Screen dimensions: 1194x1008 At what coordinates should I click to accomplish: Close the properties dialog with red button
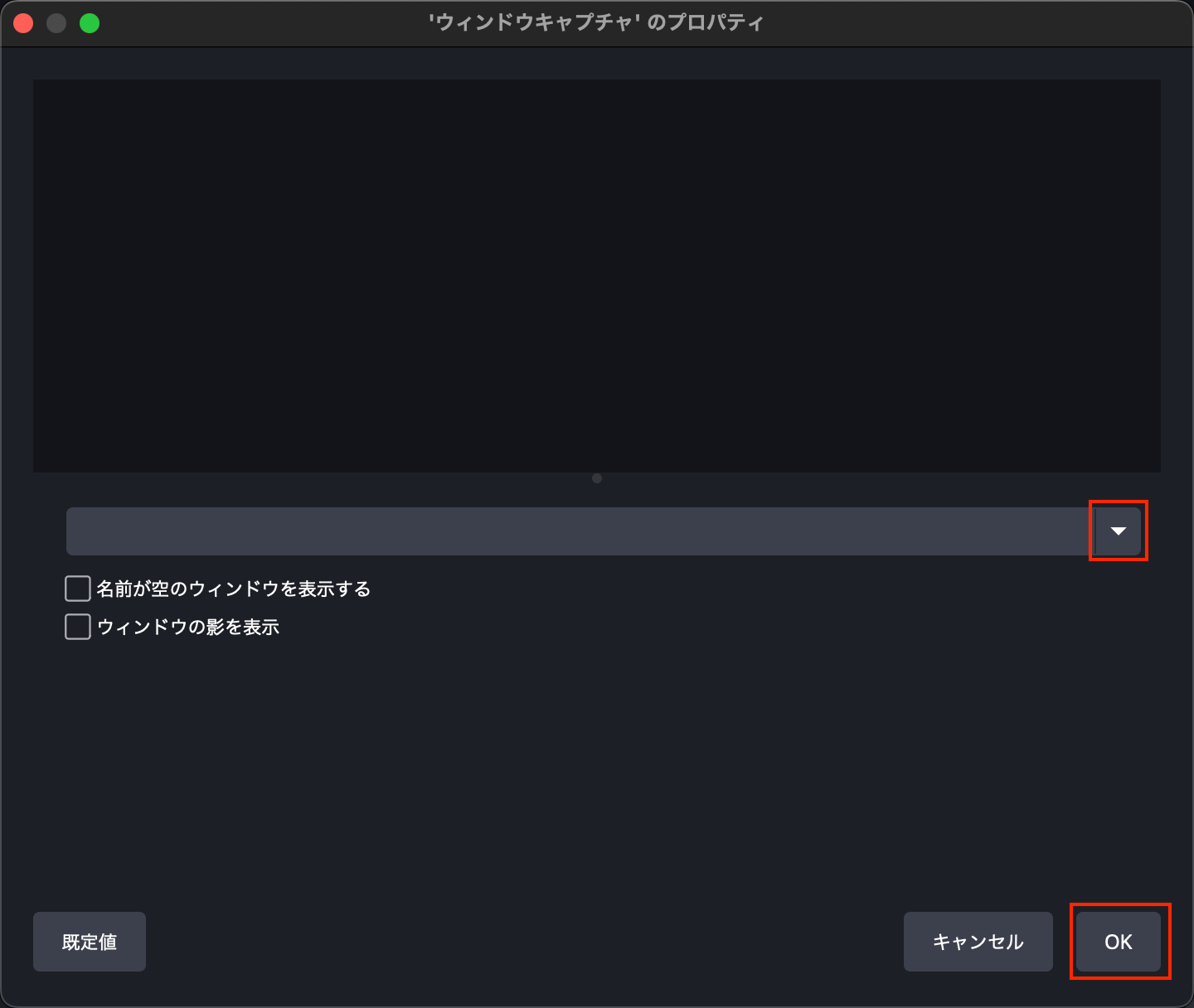pos(23,23)
